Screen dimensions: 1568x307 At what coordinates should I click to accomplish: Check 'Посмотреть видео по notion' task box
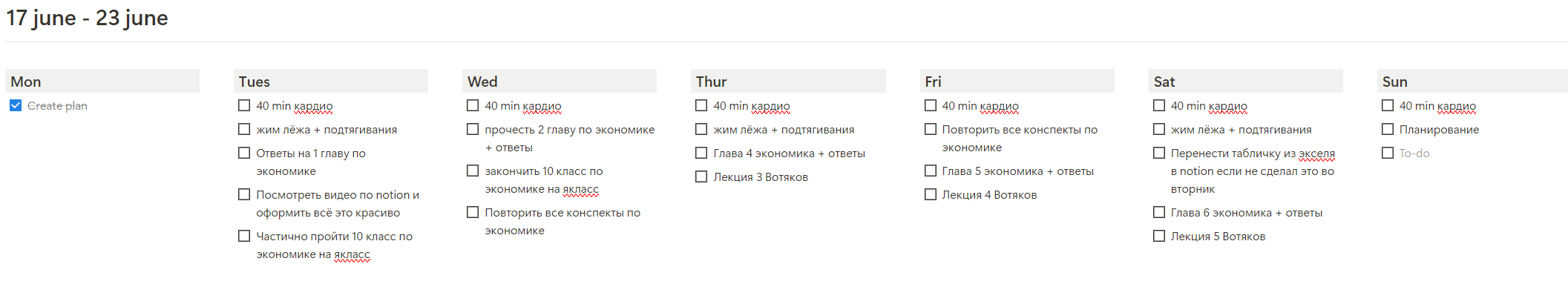point(244,194)
